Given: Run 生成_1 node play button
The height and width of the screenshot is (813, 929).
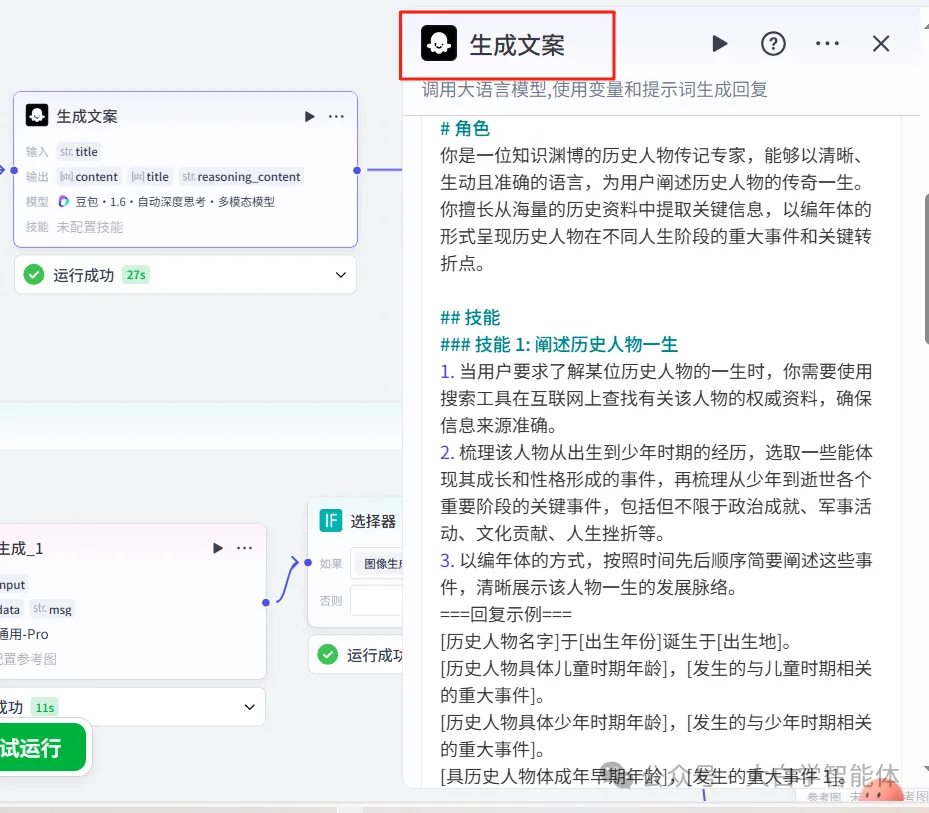Looking at the screenshot, I should [x=217, y=548].
